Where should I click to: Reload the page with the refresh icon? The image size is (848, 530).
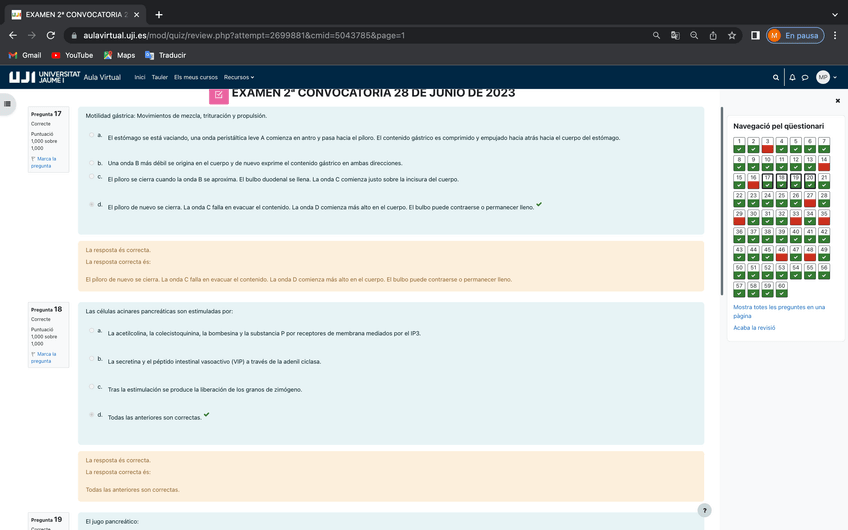tap(50, 35)
